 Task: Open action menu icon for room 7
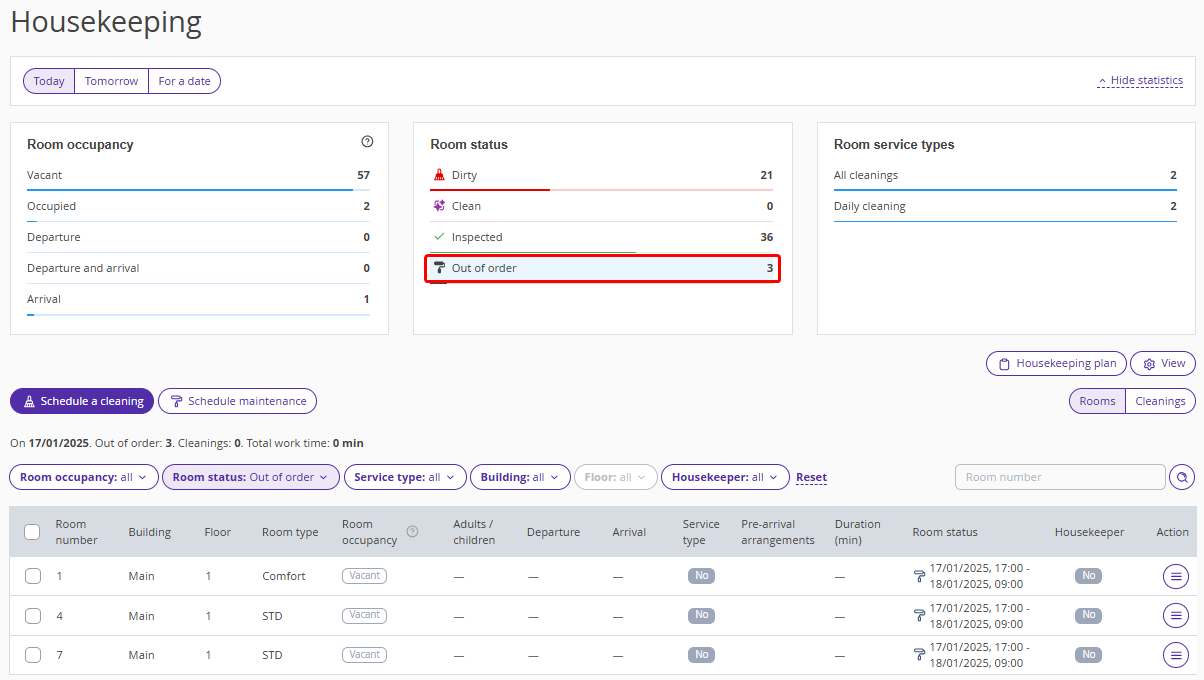[1176, 655]
